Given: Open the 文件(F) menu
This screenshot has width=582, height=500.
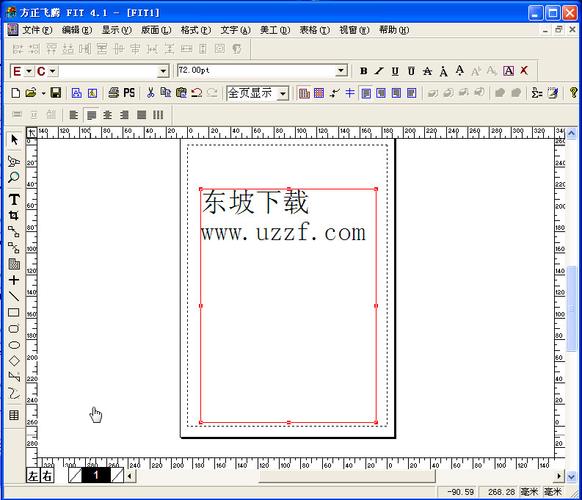Looking at the screenshot, I should (x=37, y=30).
